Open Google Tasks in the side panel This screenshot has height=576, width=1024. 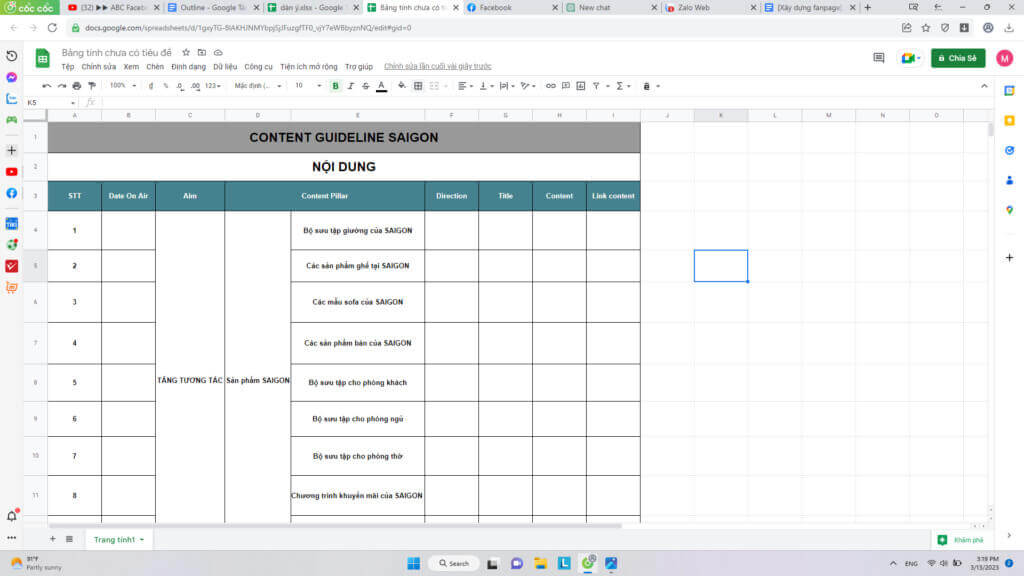click(x=1010, y=151)
